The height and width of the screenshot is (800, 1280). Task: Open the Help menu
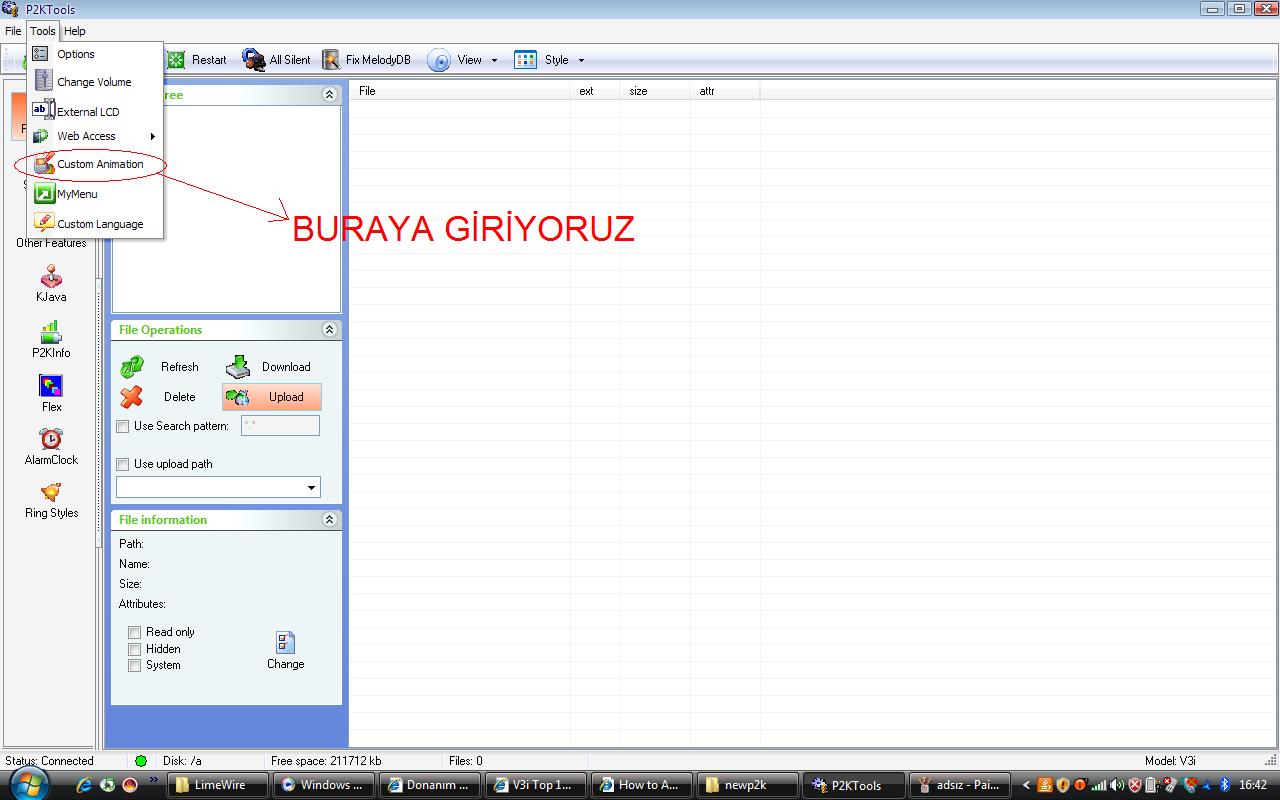[x=75, y=31]
